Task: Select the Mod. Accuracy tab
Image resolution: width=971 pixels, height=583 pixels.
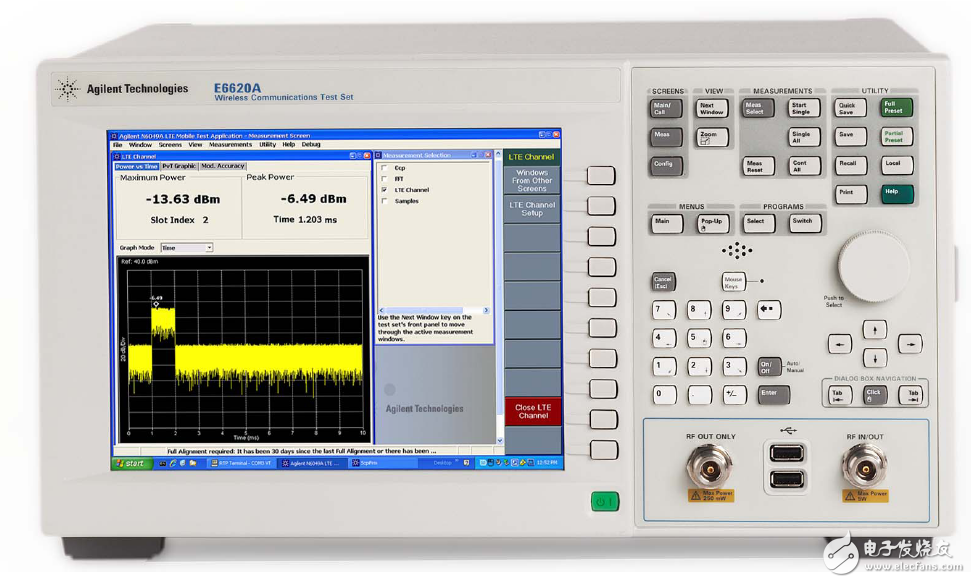Action: pyautogui.click(x=222, y=166)
